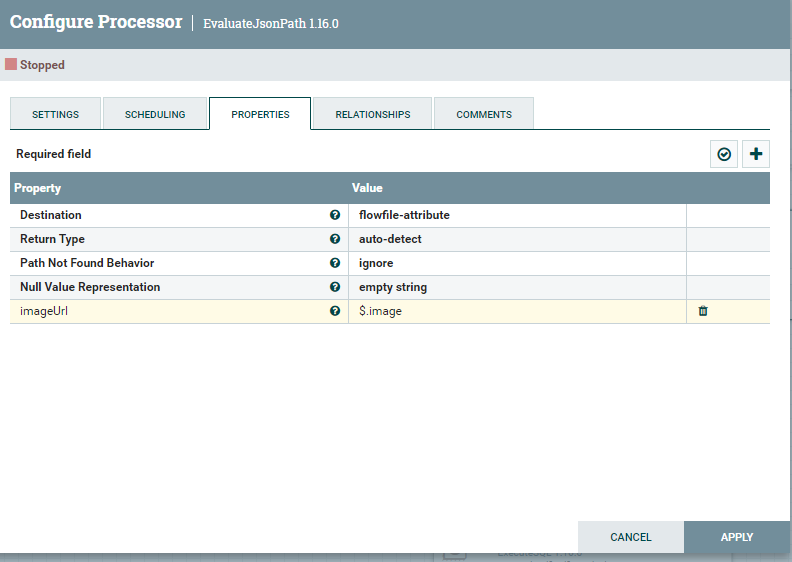792x562 pixels.
Task: Click the Stopped status text
Action: pyautogui.click(x=42, y=65)
